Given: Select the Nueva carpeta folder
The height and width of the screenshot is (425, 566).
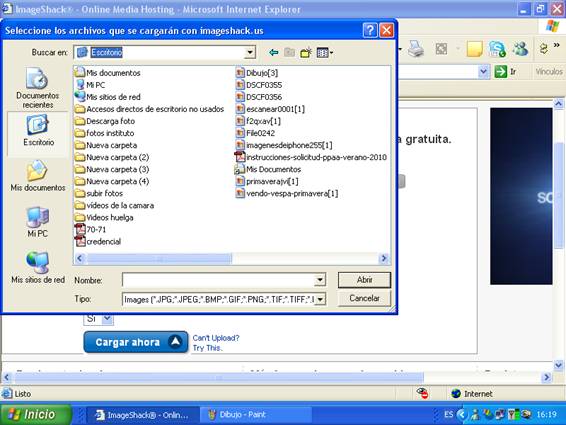Looking at the screenshot, I should (x=106, y=145).
